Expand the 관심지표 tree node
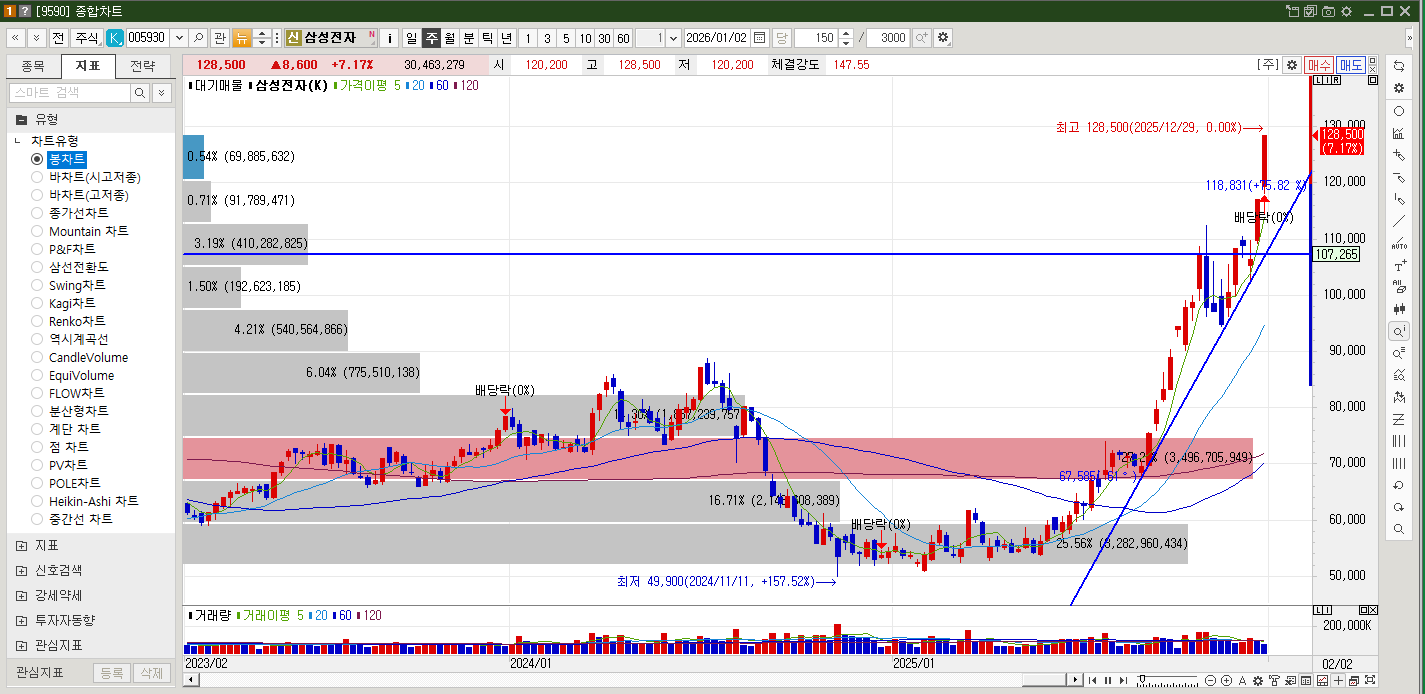The width and height of the screenshot is (1425, 694). click(x=22, y=646)
